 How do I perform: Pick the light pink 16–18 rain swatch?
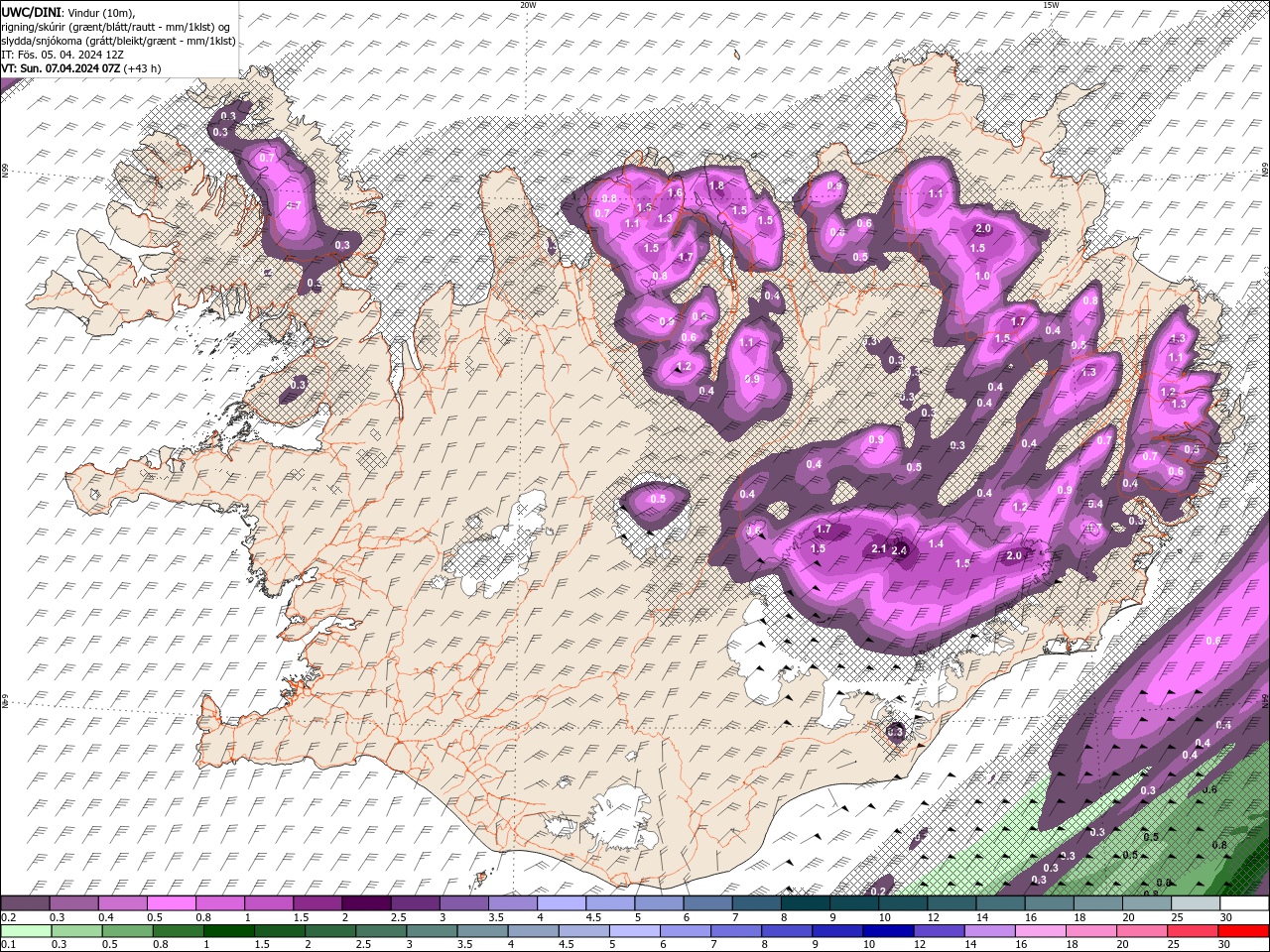(x=1039, y=931)
